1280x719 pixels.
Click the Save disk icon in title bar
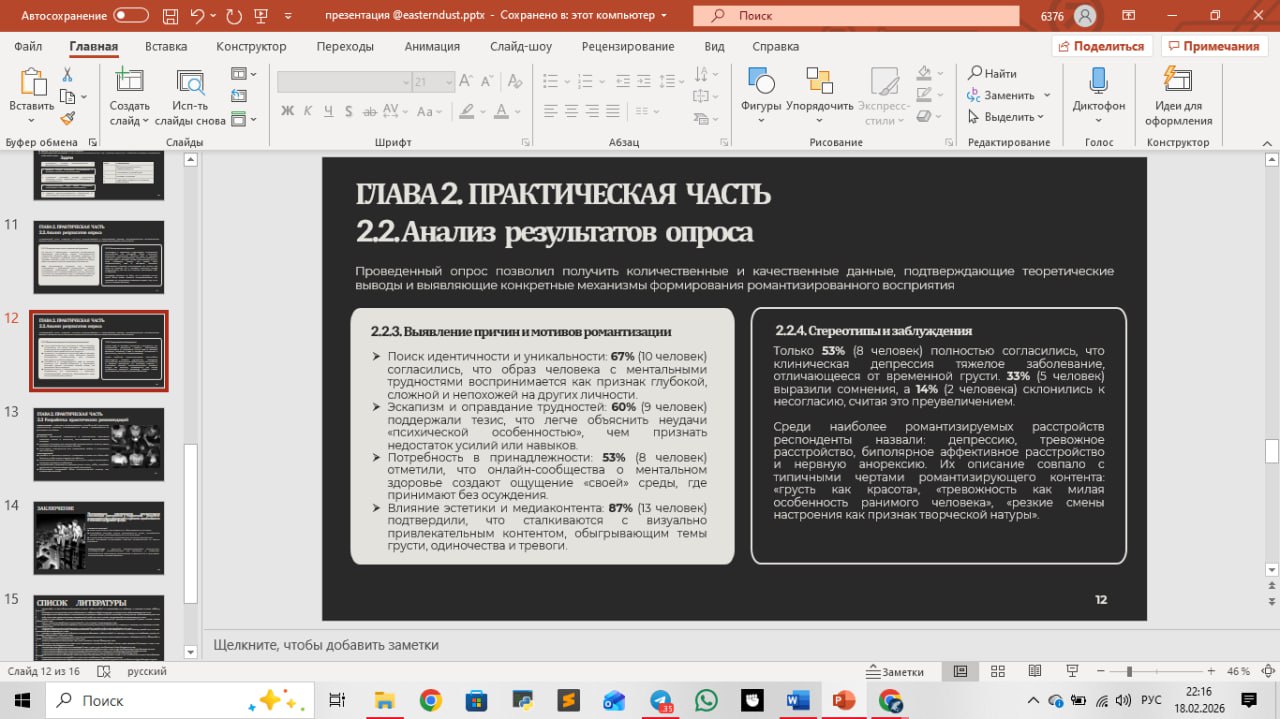click(170, 16)
